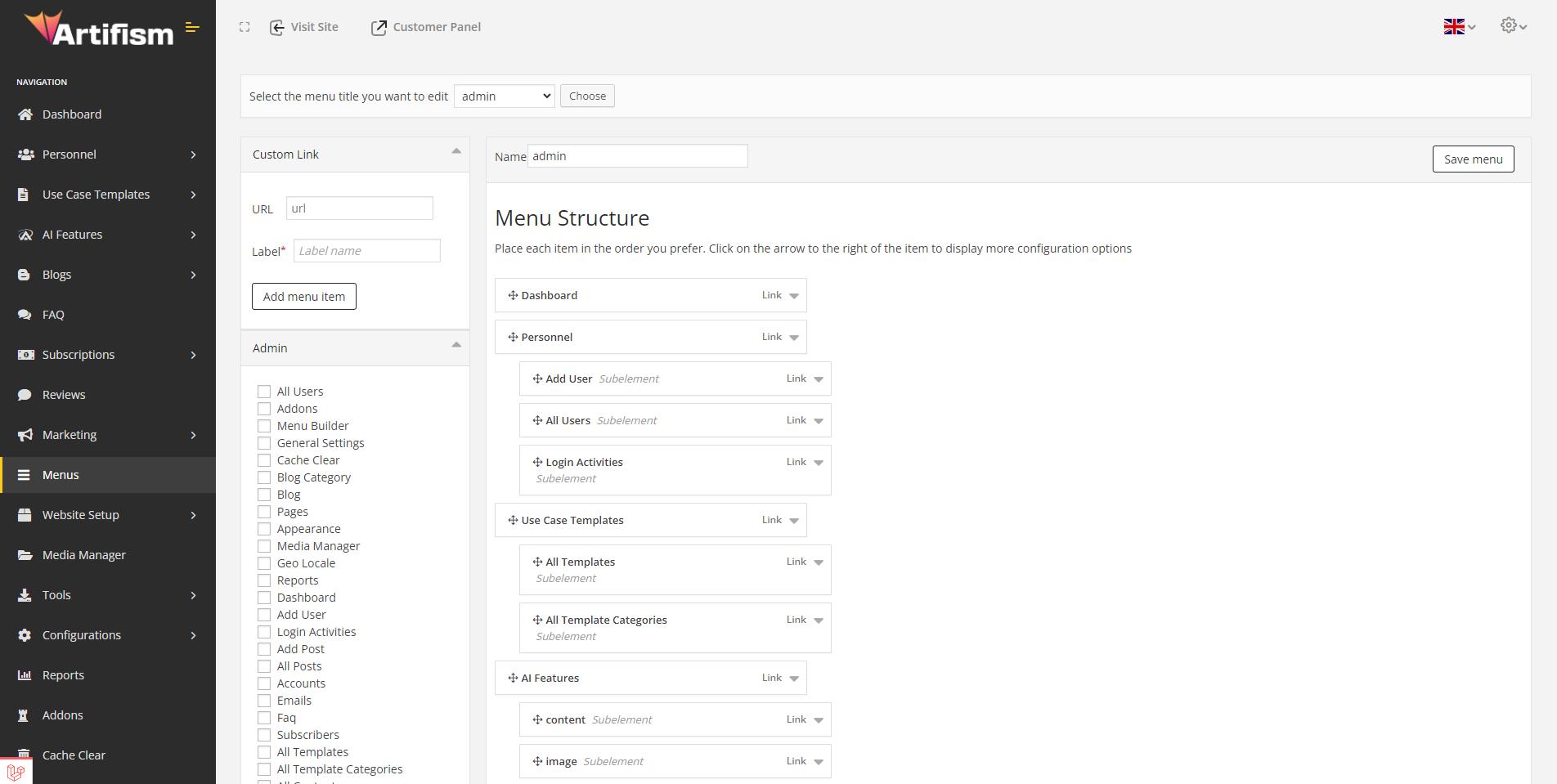1557x784 pixels.
Task: Check the All Users checkbox
Action: click(x=263, y=391)
